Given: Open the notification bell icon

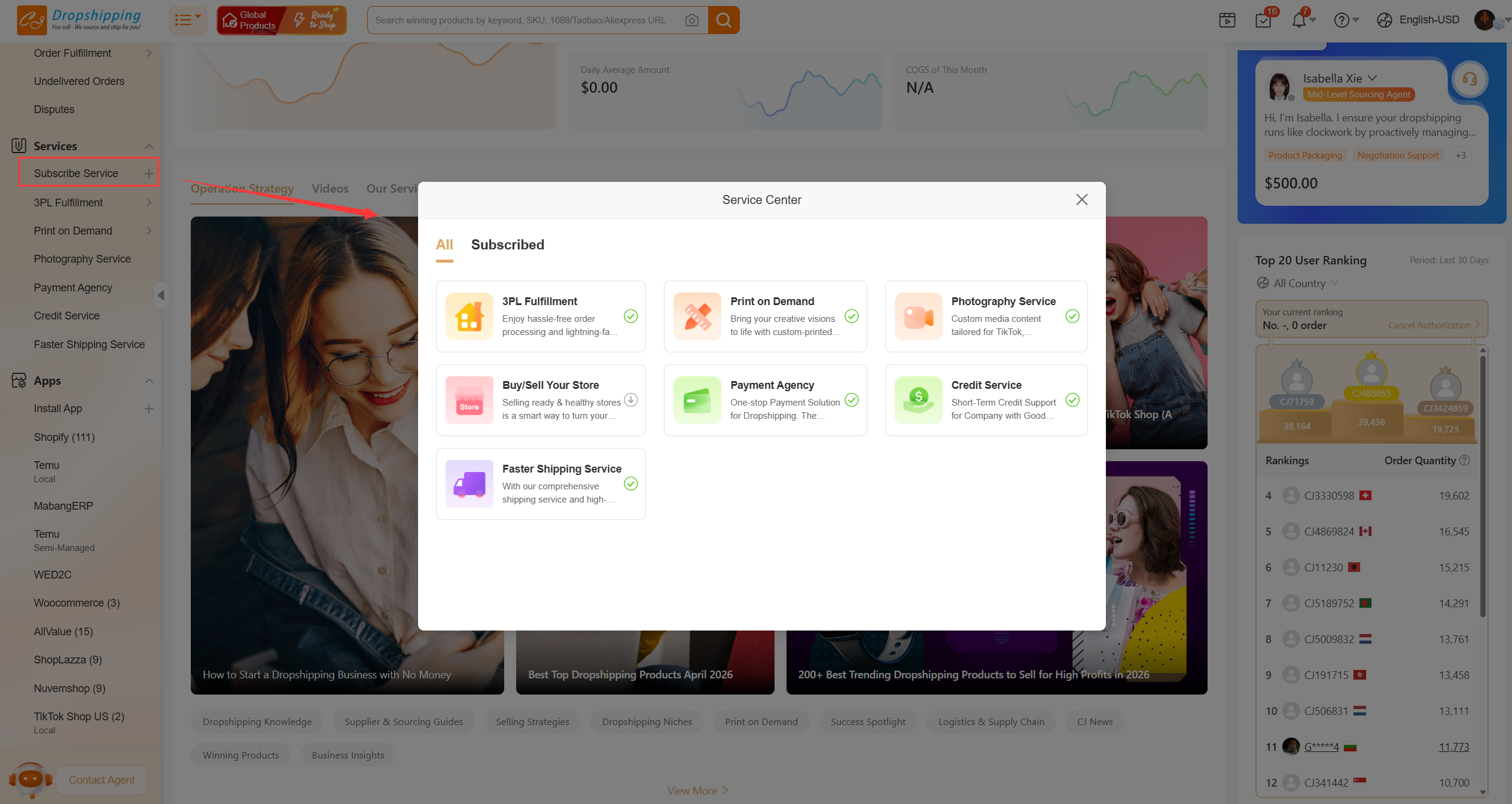Looking at the screenshot, I should click(x=1298, y=20).
